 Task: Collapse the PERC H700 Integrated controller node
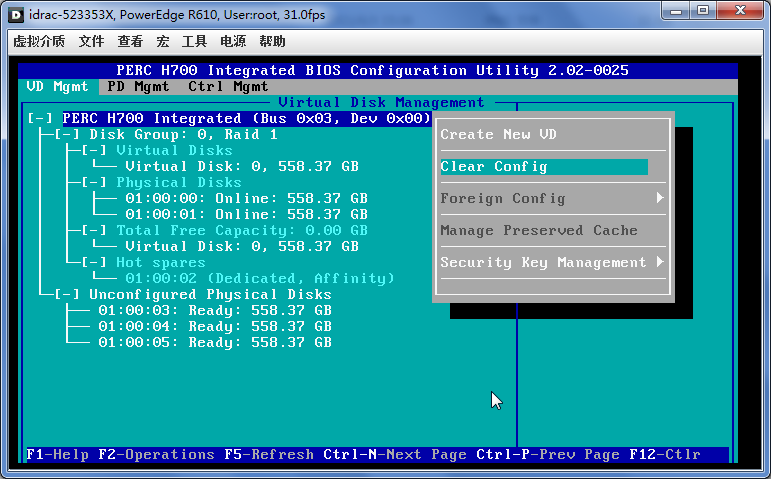[x=40, y=119]
